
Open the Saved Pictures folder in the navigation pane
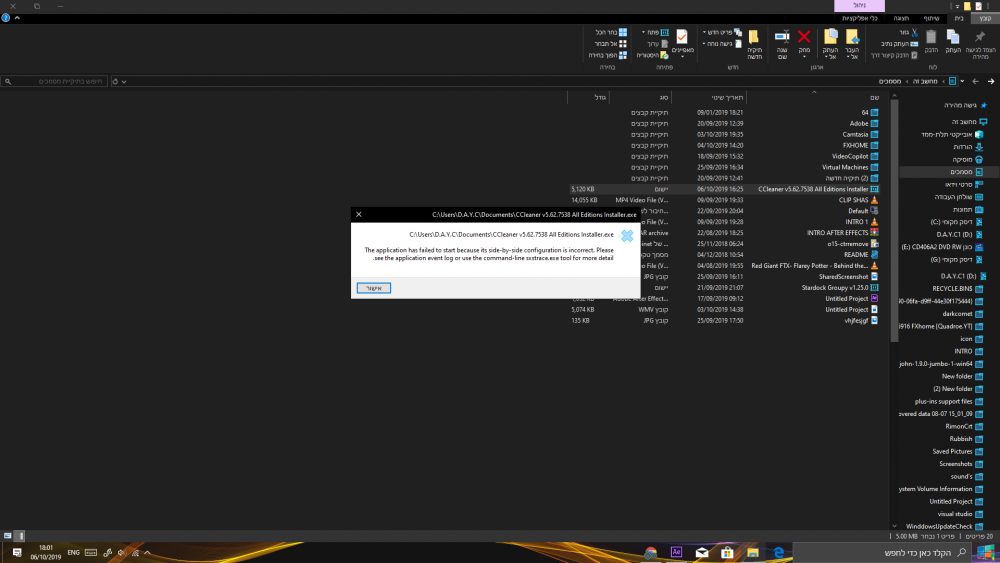(957, 451)
